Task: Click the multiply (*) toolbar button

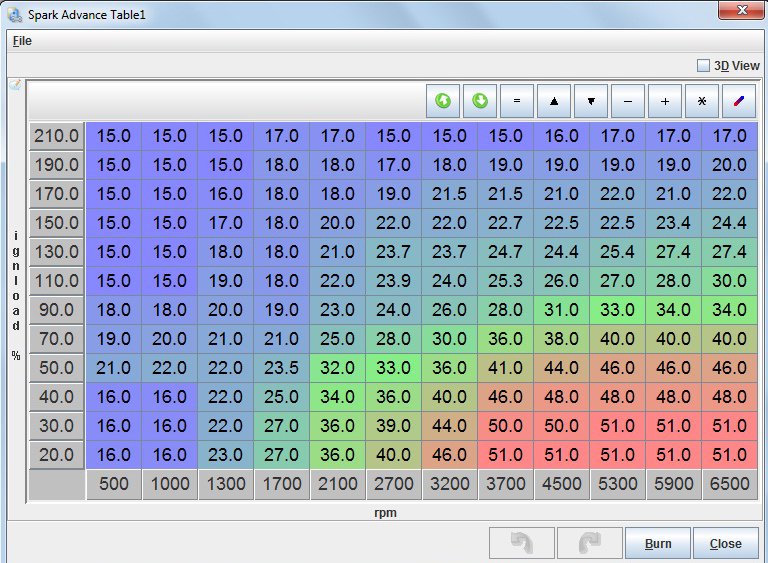Action: [702, 101]
